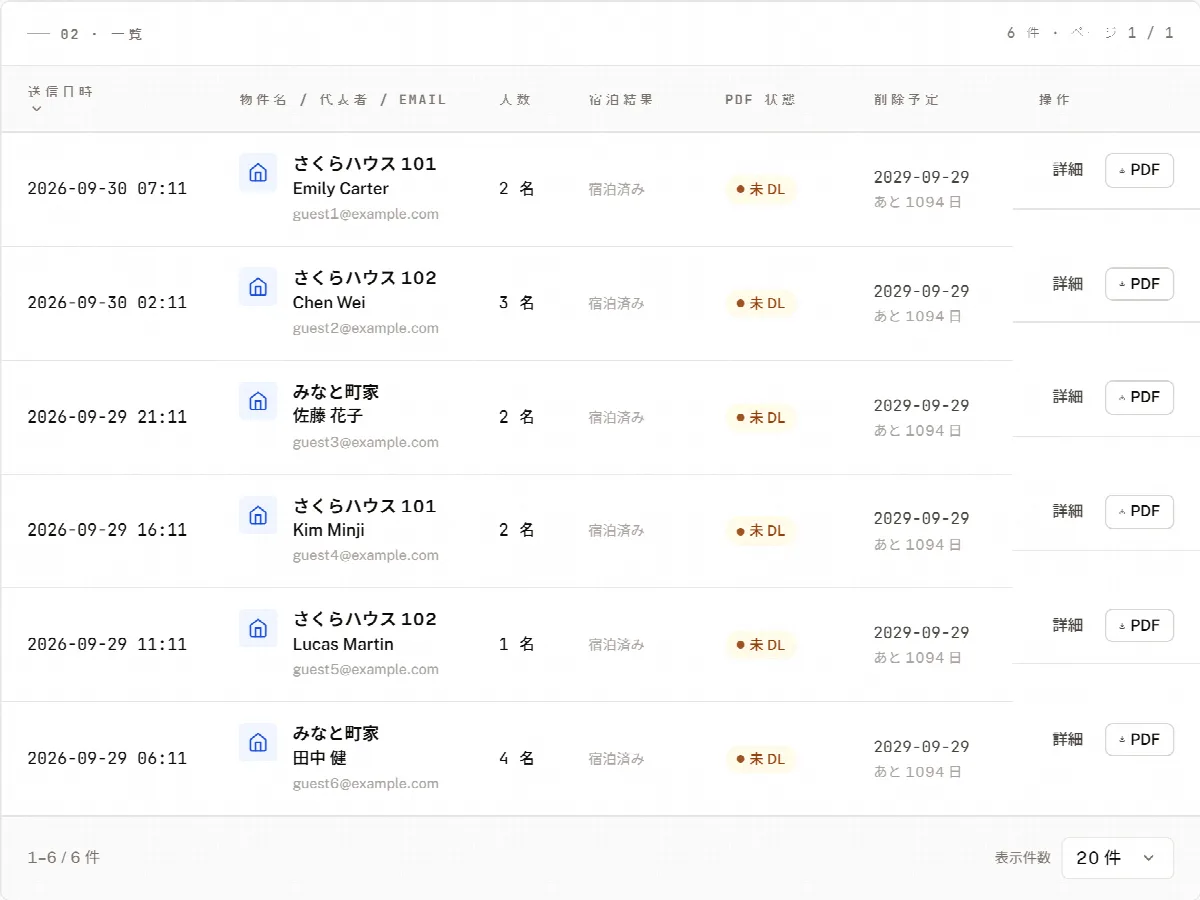The image size is (1200, 900).
Task: Select the property icon next to 田中 健
Action: [x=258, y=742]
